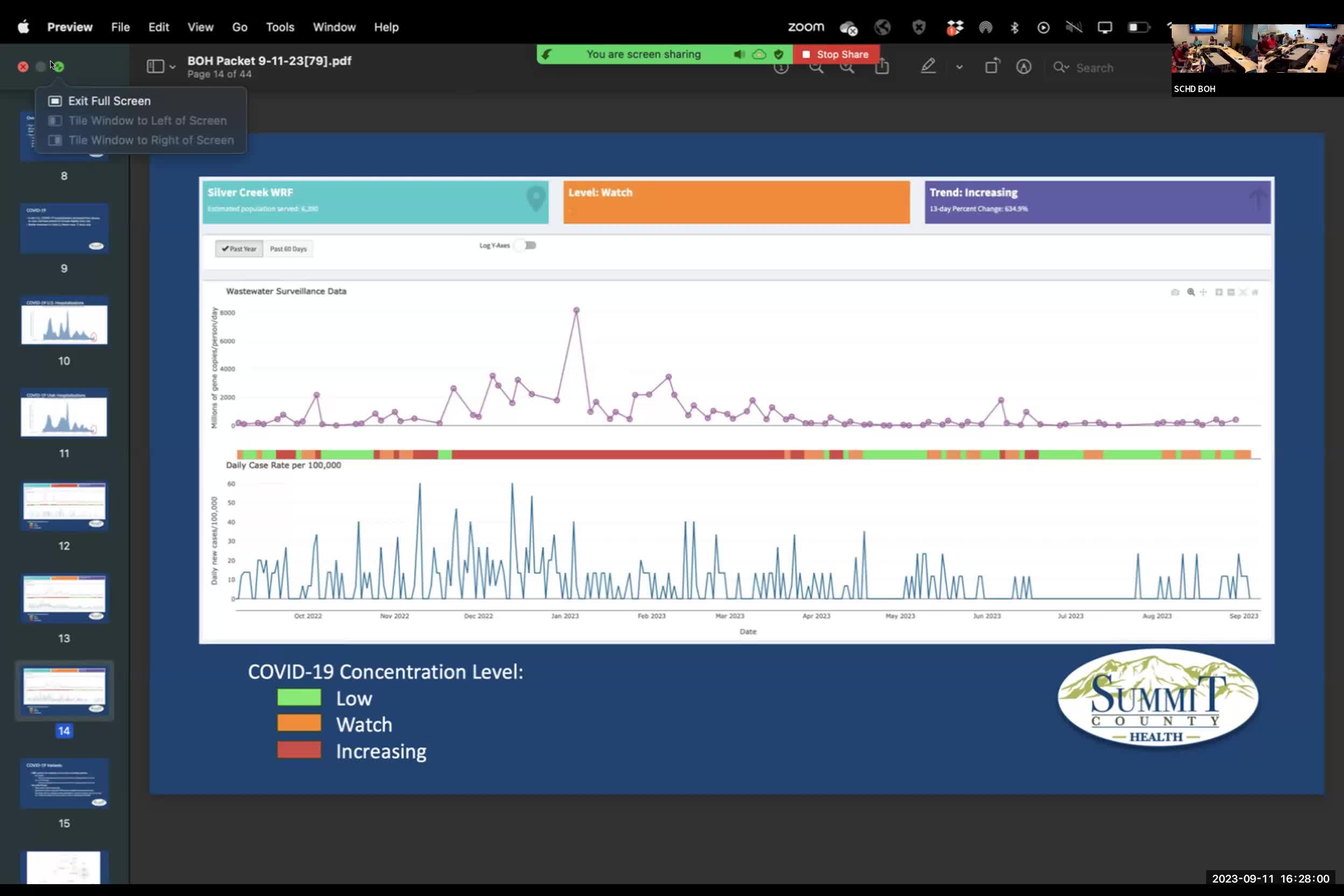This screenshot has height=896, width=1344.
Task: Click the Share icon in Preview's toolbar
Action: [881, 67]
